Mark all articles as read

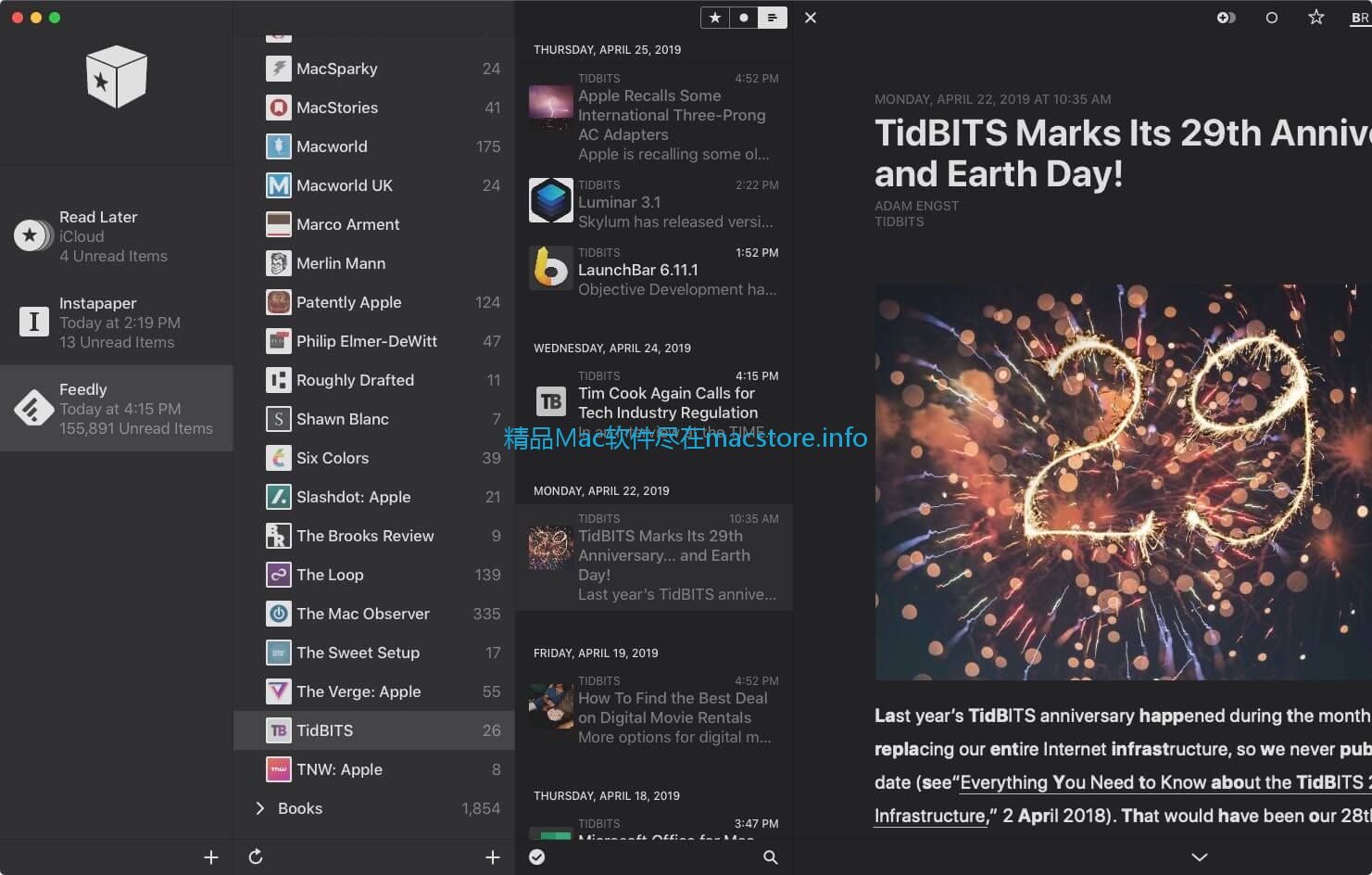[x=537, y=857]
